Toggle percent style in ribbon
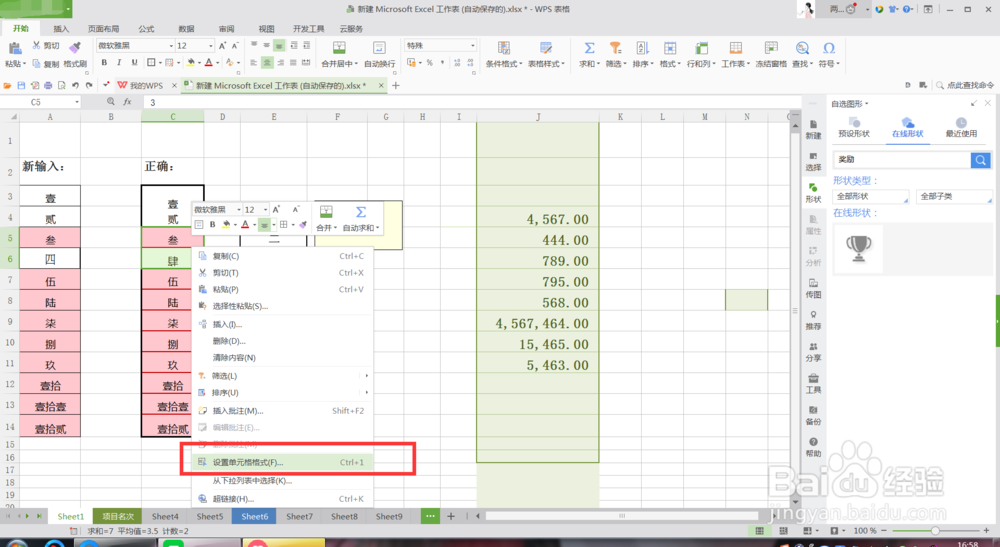The image size is (1000, 547). pyautogui.click(x=430, y=62)
